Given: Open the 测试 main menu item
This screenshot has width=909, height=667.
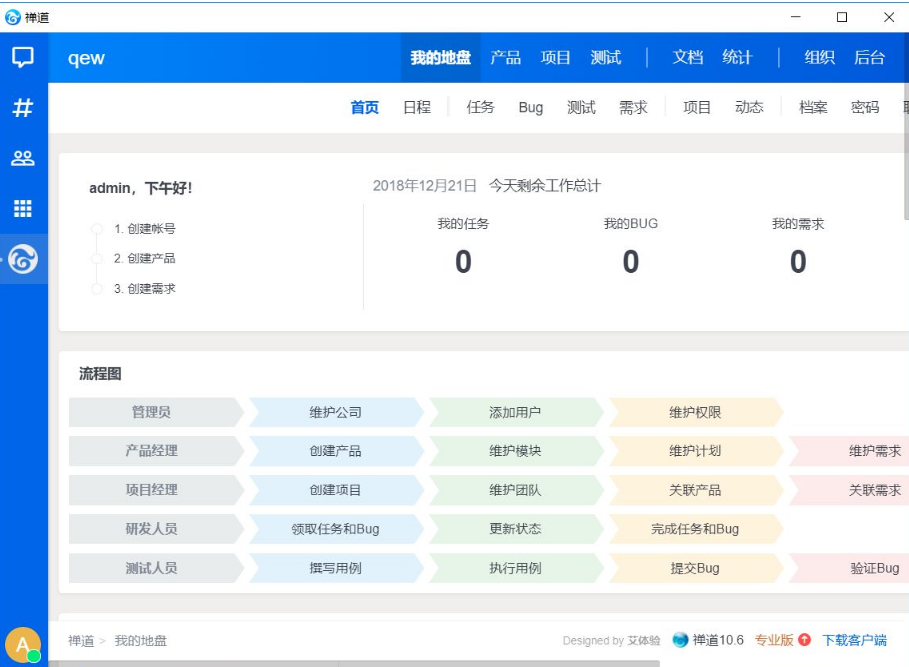Looking at the screenshot, I should coord(606,57).
